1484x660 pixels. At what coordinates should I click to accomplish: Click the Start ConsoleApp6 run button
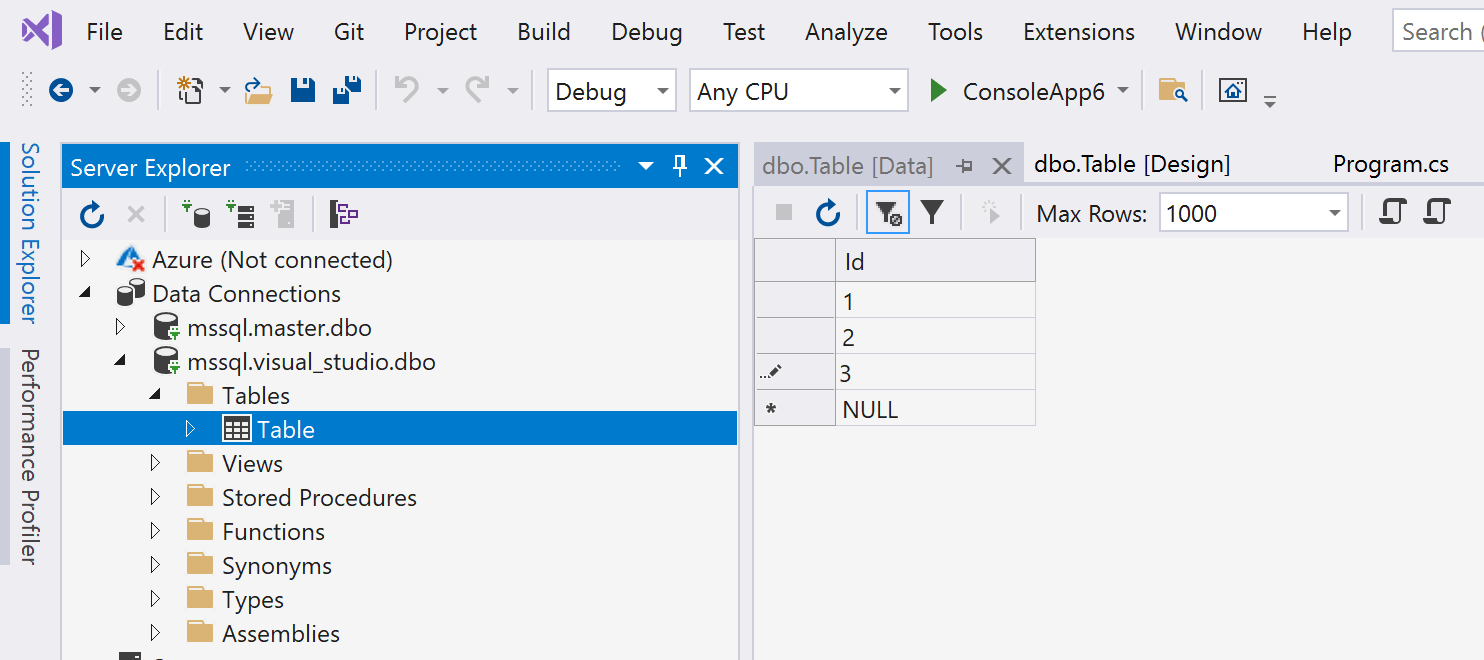[x=938, y=90]
